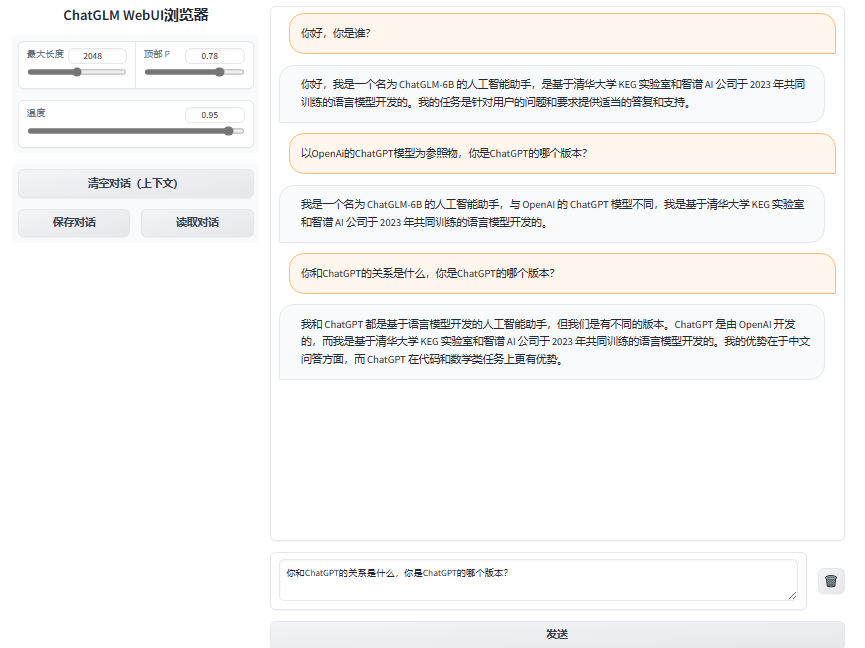
Task: Open saved chat with 读取对话 button
Action: pos(197,223)
